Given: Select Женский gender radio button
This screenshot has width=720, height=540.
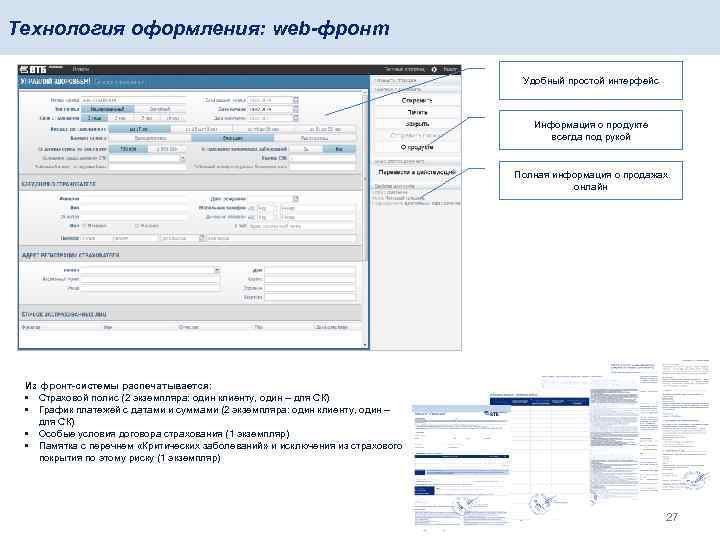Looking at the screenshot, I should (x=136, y=225).
